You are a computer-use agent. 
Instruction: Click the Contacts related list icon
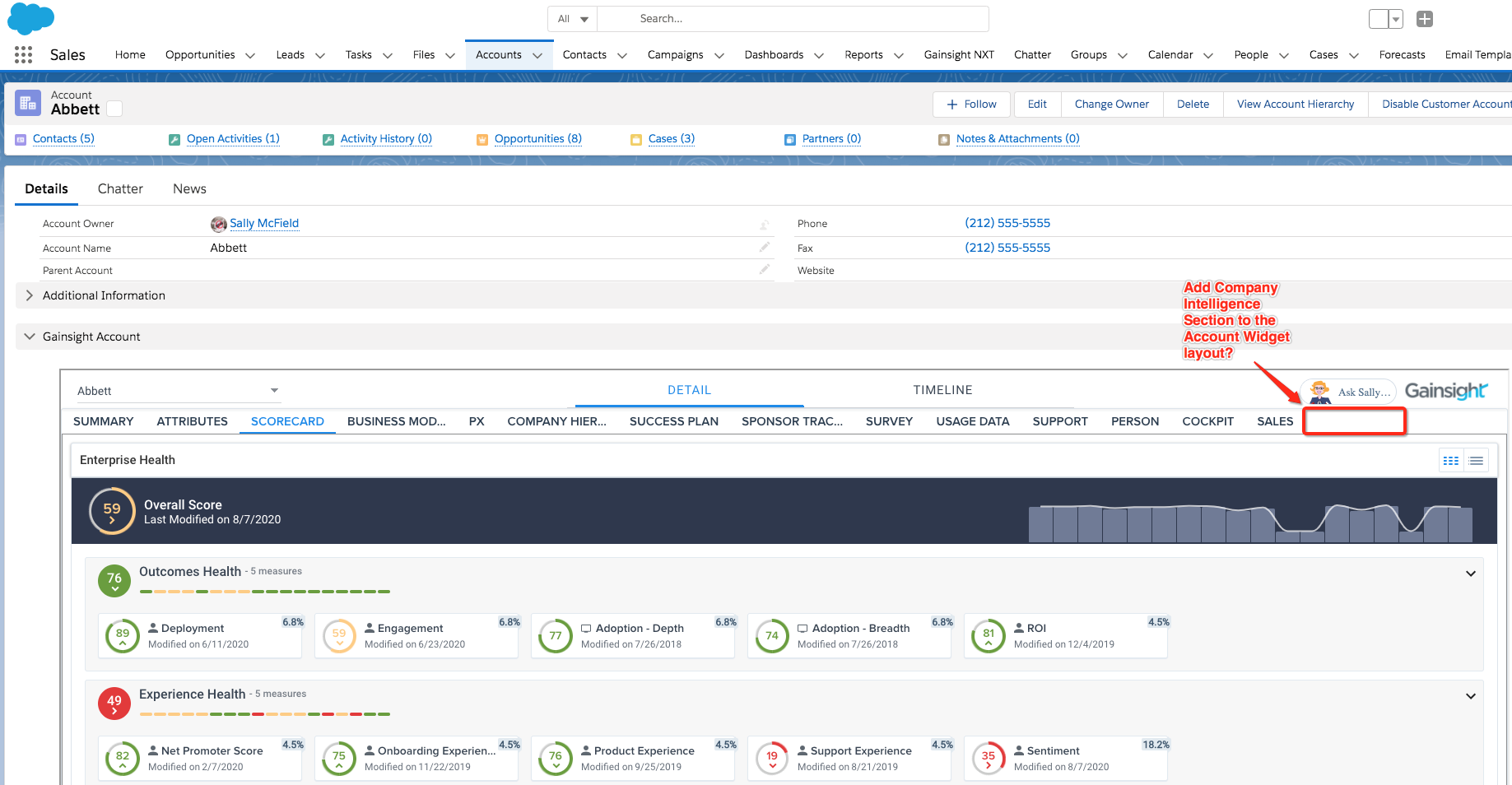coord(21,140)
